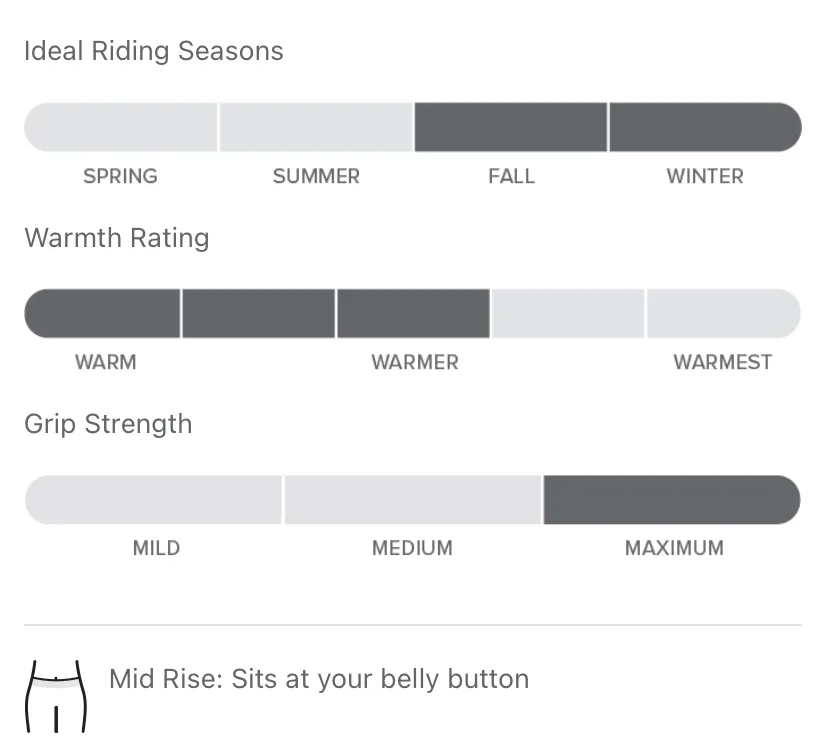
Task: Click the first Warm rating segment
Action: [103, 314]
